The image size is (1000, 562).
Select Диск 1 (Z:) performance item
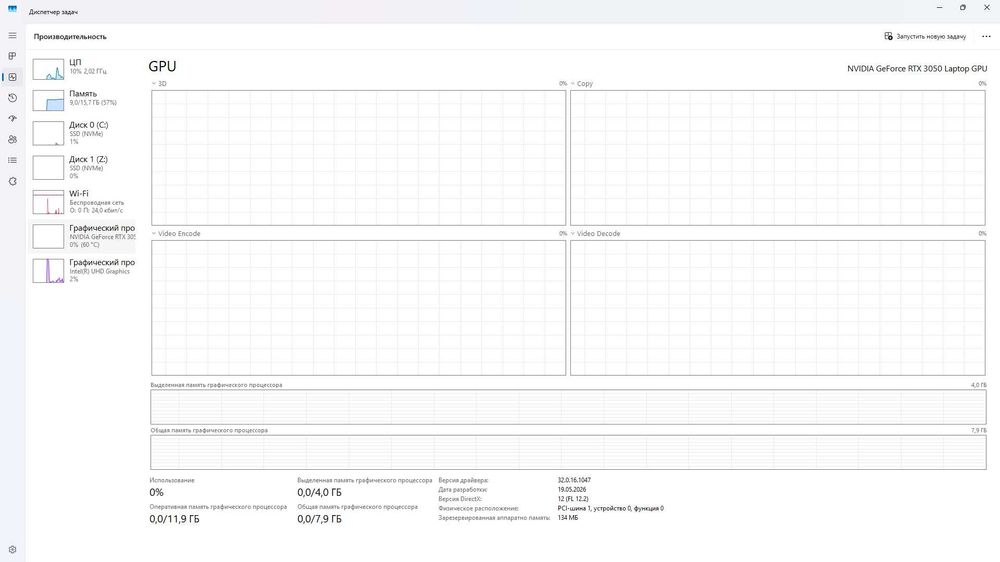(x=82, y=168)
